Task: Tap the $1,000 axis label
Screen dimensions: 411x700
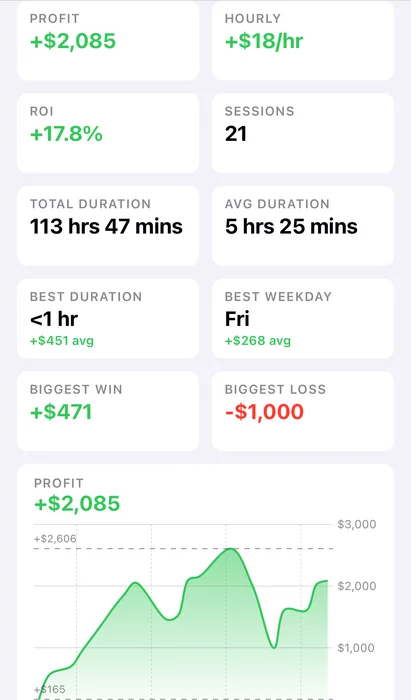Action: click(x=356, y=648)
